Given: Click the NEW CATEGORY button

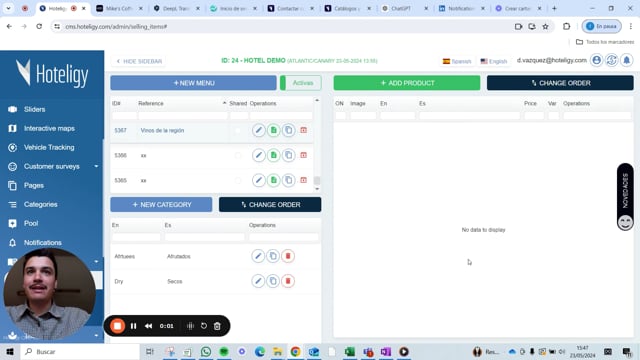Looking at the screenshot, I should coord(161,204).
